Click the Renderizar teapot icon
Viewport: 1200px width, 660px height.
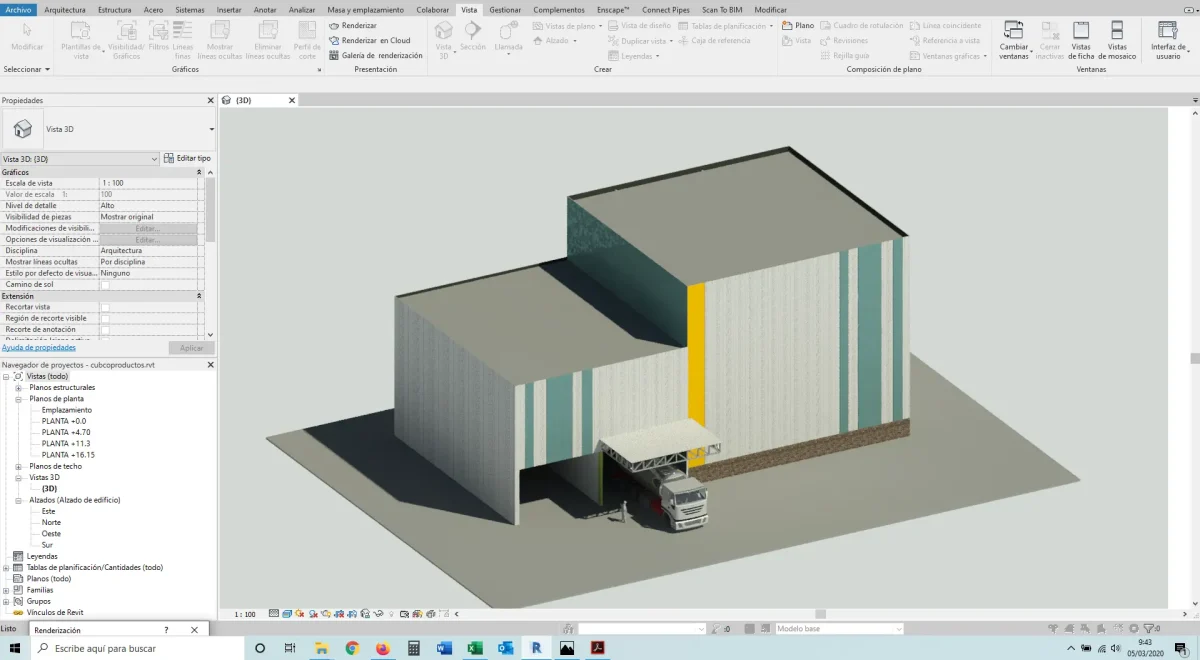[334, 25]
